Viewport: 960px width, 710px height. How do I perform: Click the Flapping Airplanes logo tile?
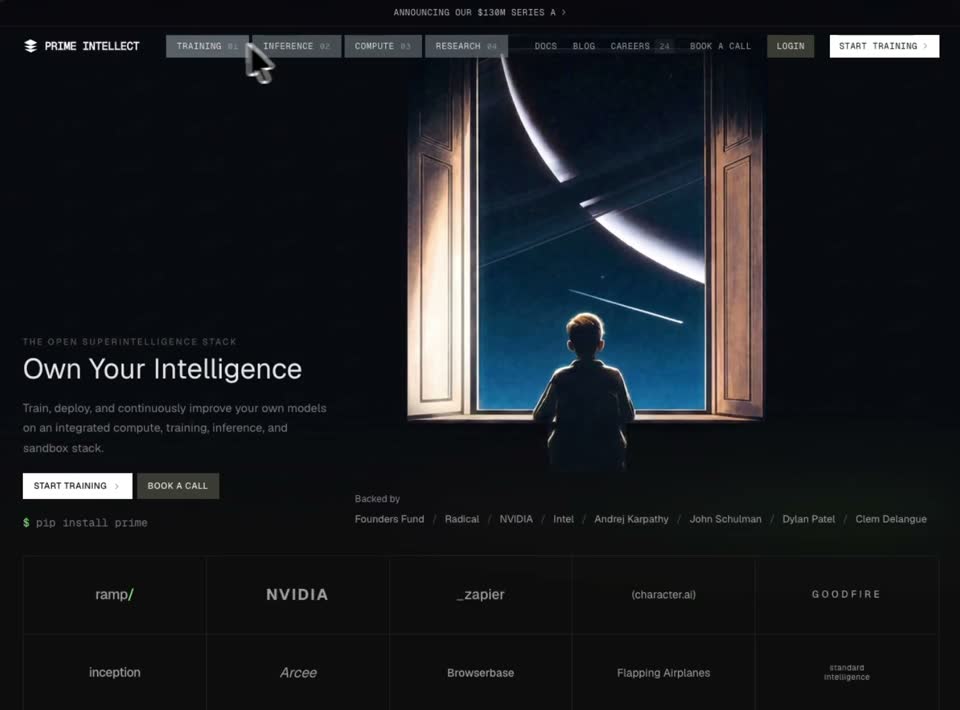tap(664, 672)
